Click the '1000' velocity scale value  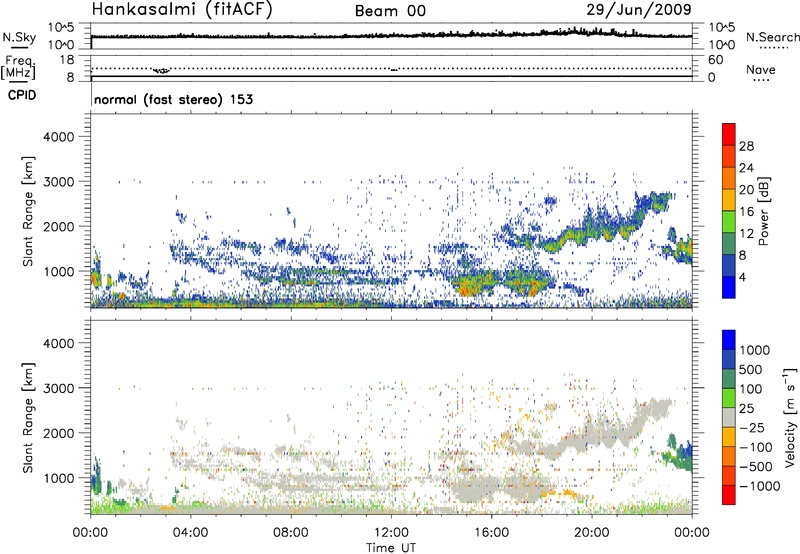754,350
